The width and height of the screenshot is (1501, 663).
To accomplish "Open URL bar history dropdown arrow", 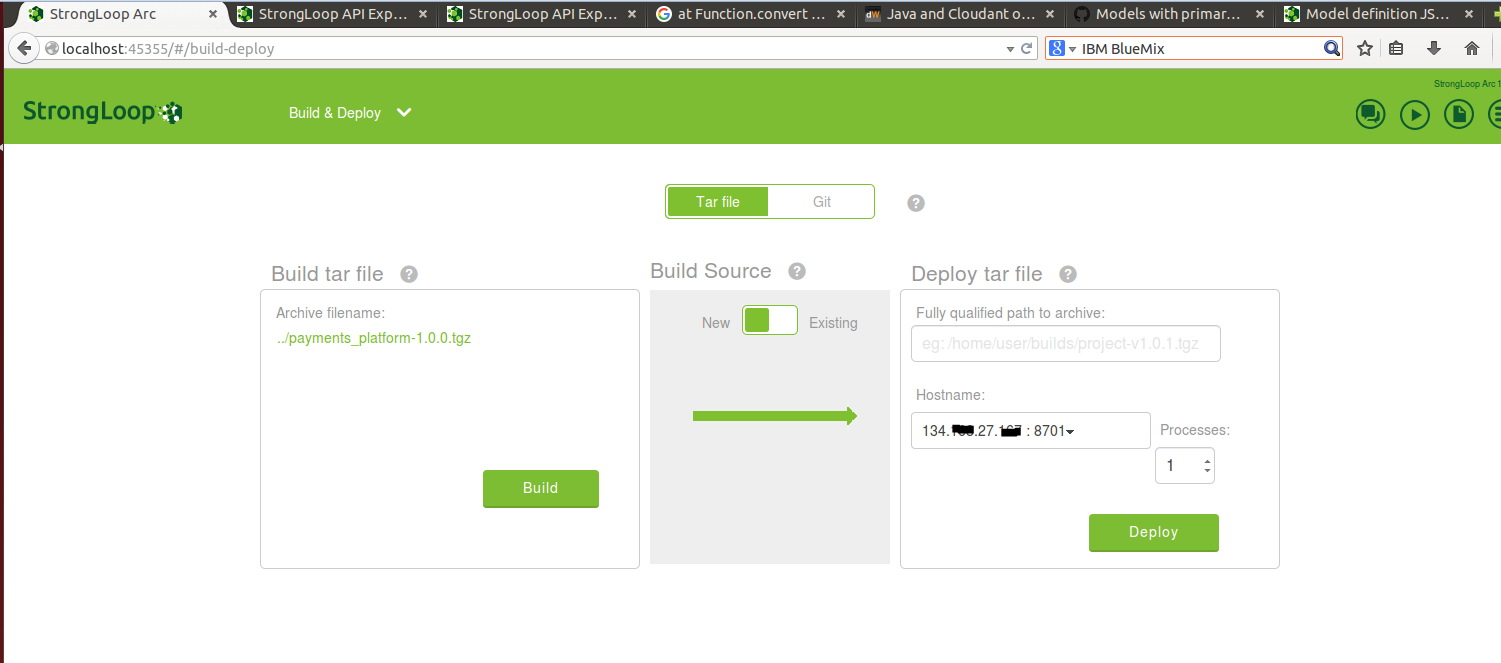I will click(1010, 48).
